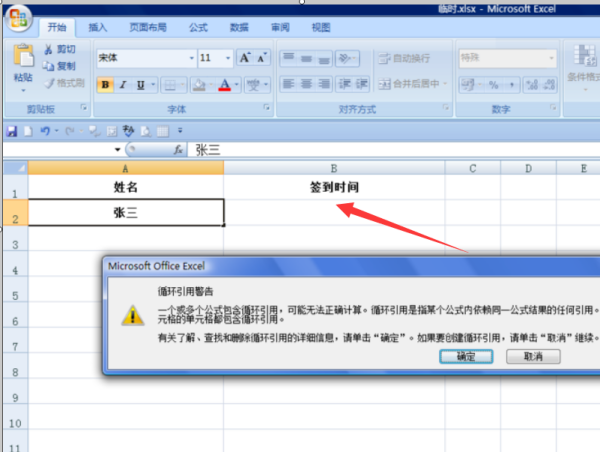This screenshot has height=452, width=600.
Task: Click the Office button logo
Action: point(18,18)
